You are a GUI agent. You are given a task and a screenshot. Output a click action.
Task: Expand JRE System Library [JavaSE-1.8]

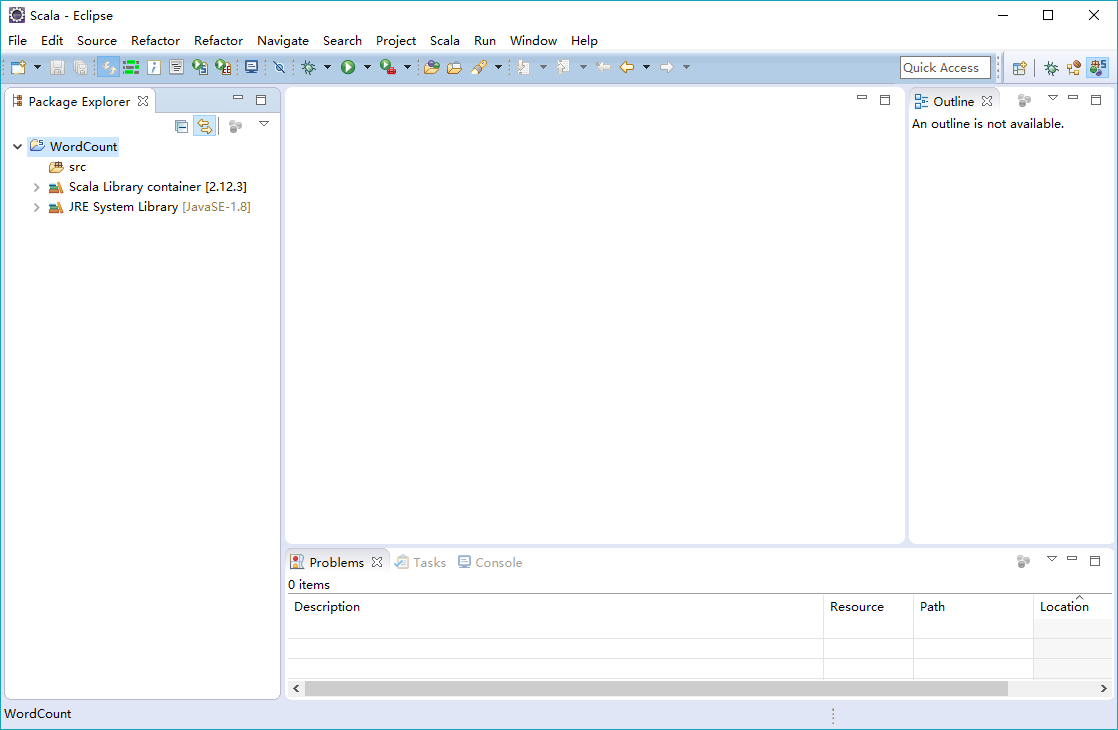point(36,207)
